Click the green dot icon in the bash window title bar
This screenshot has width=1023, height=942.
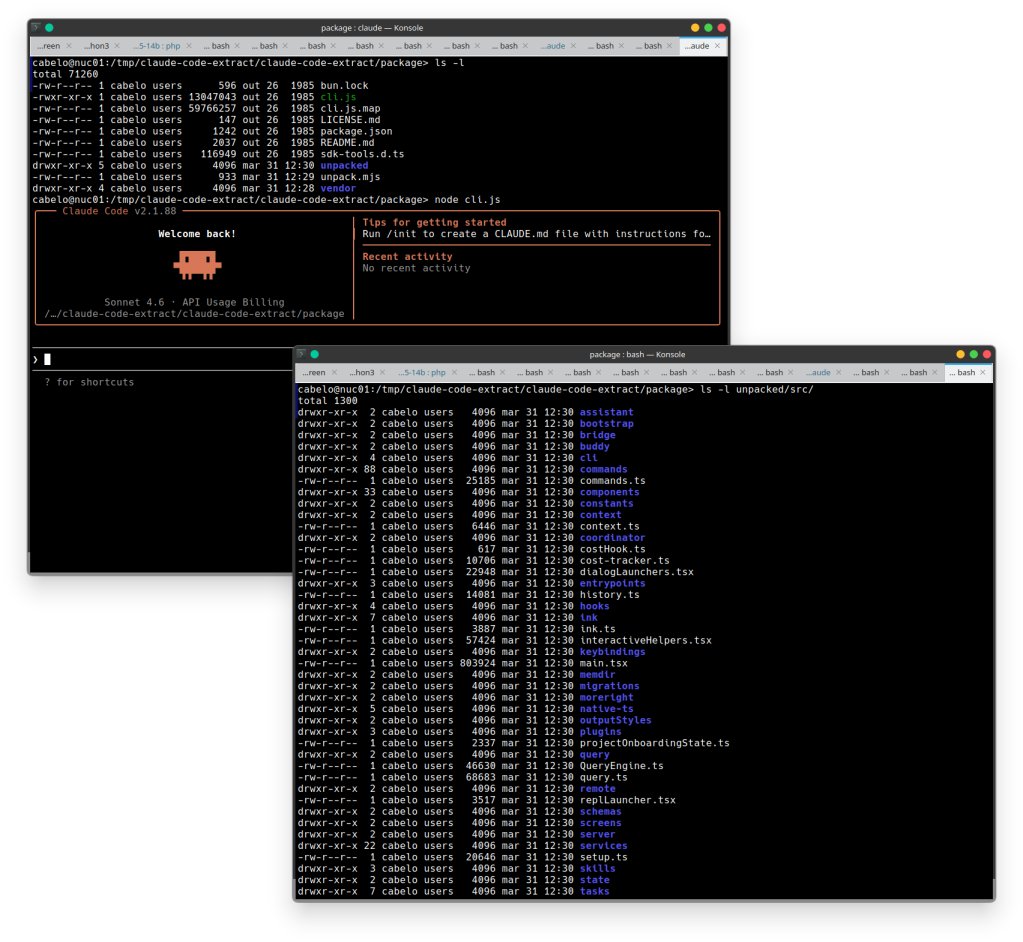pos(314,354)
